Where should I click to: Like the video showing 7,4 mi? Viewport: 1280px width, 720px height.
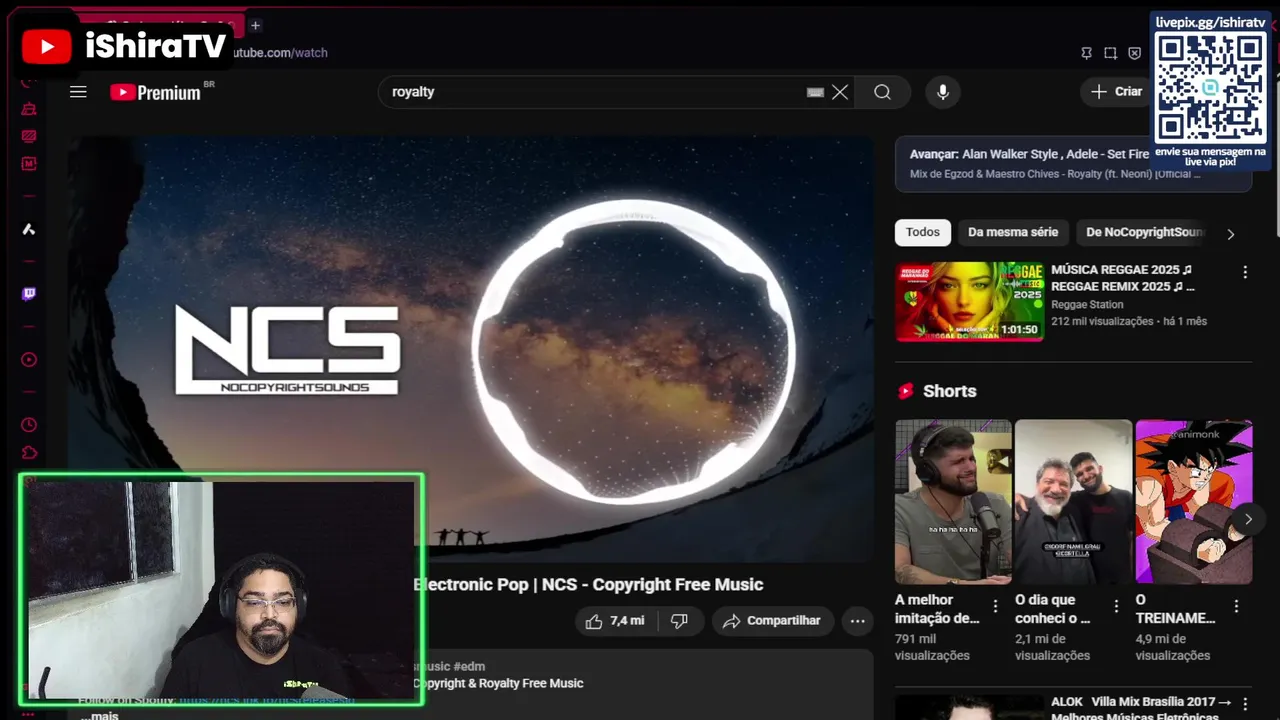tap(615, 621)
